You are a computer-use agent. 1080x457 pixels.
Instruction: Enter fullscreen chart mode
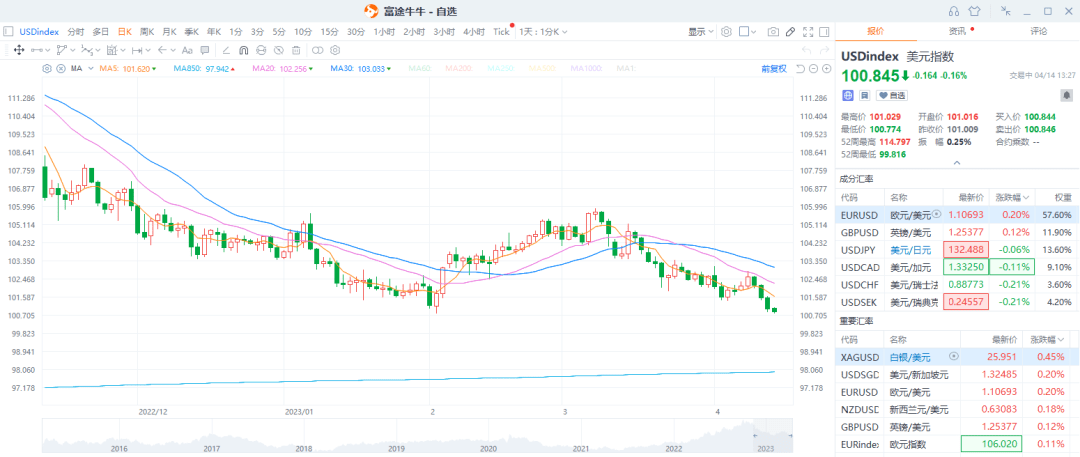point(808,31)
